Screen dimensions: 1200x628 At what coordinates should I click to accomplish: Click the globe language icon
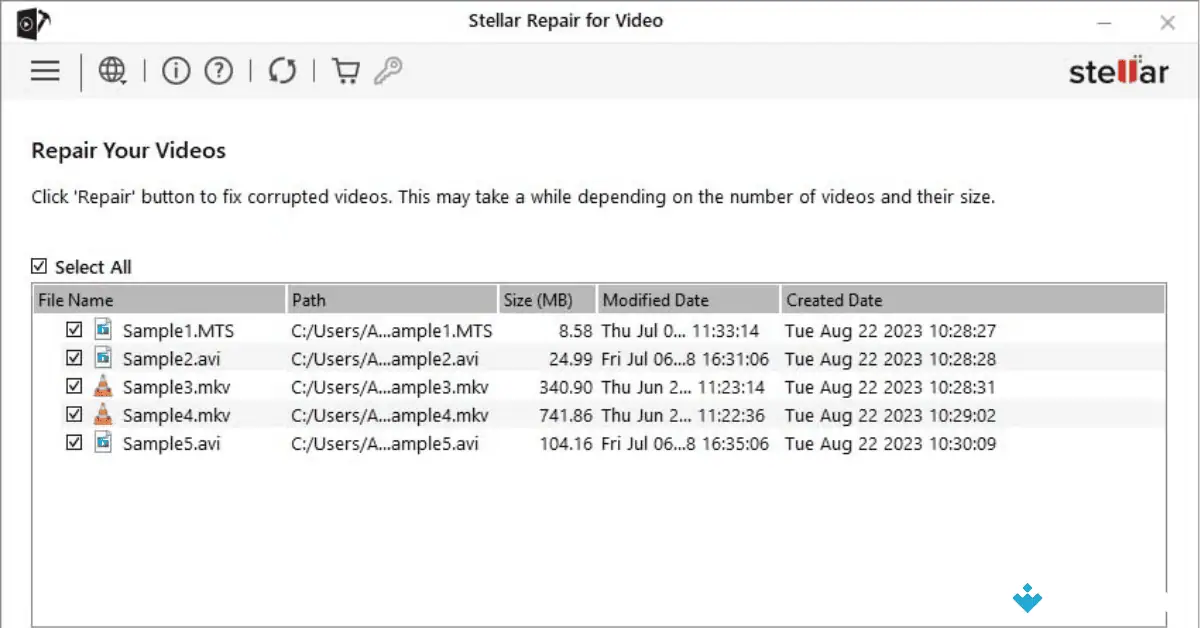pos(112,71)
